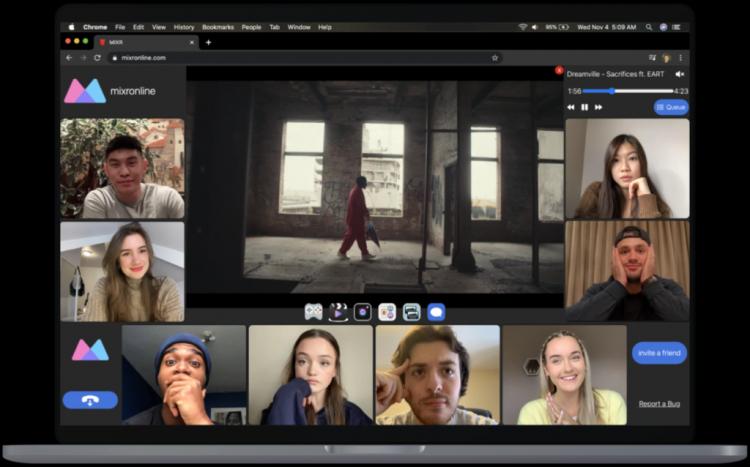Bookmark this page with the star
The height and width of the screenshot is (467, 750).
tap(495, 58)
